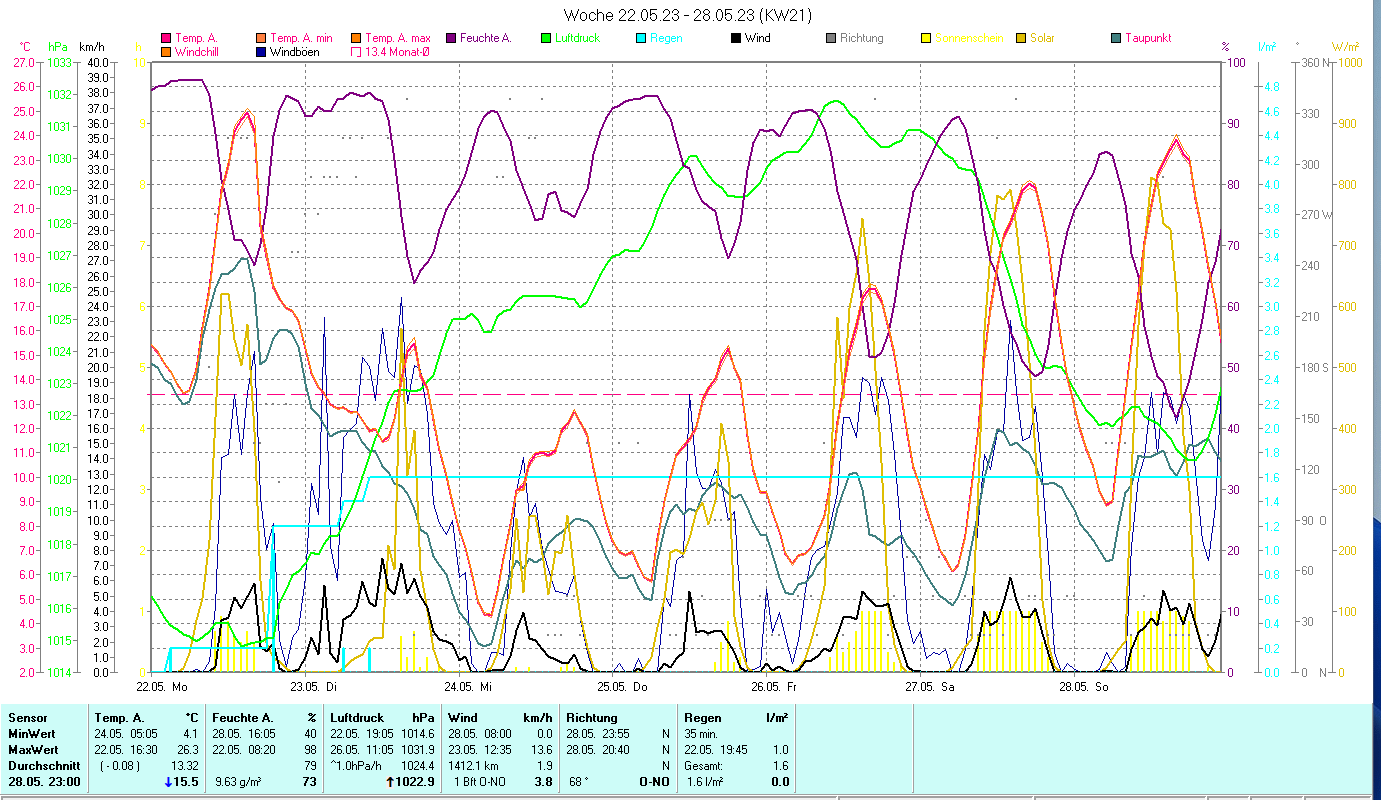Click the "Solar" legend label
The height and width of the screenshot is (800, 1381).
point(1042,38)
